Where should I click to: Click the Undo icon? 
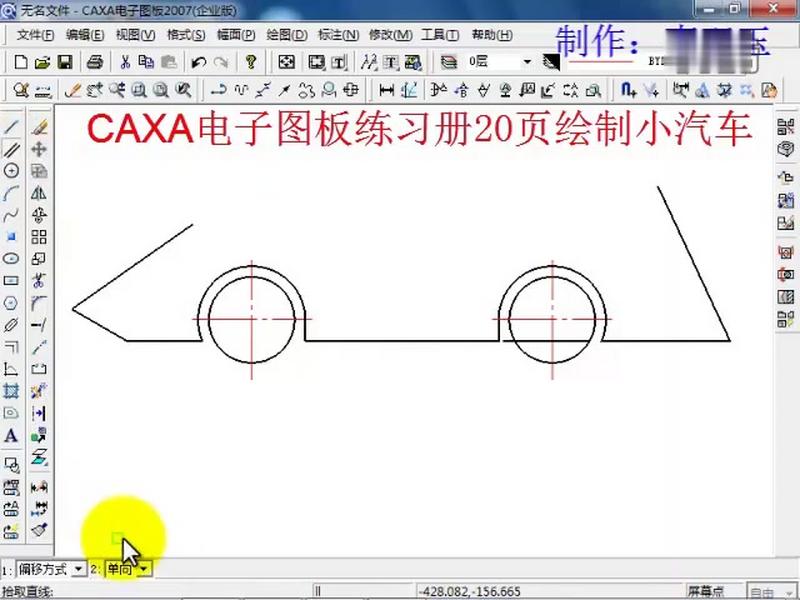197,62
